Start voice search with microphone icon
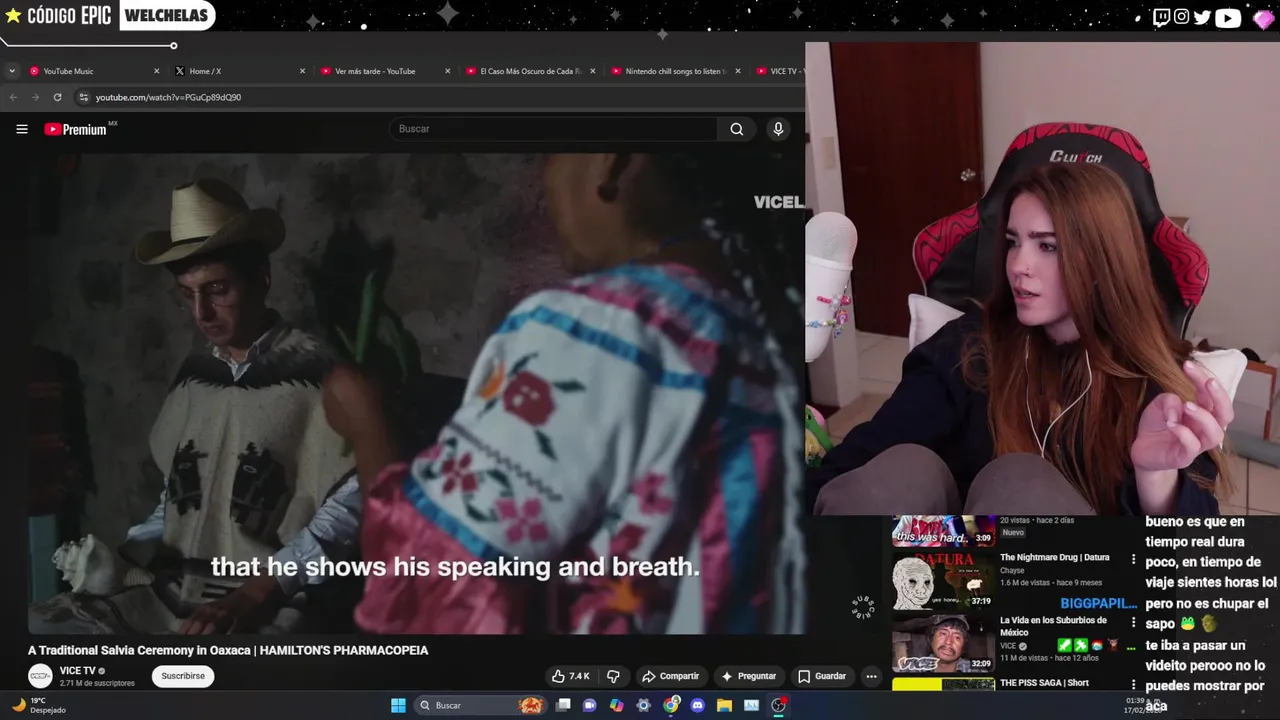This screenshot has width=1280, height=720. pos(778,129)
